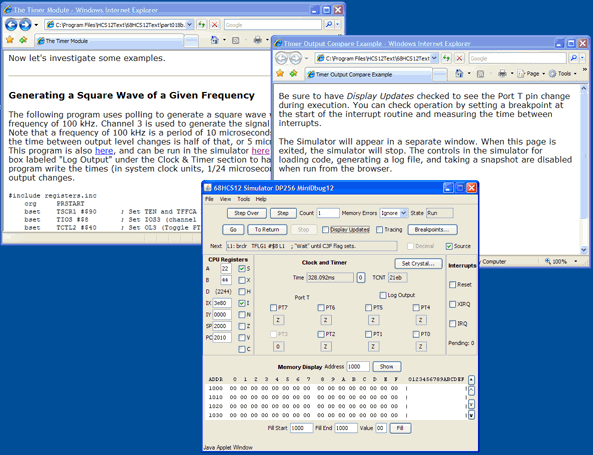
Task: Click Feeds icon in Output Compare window toolbar
Action: pos(480,74)
